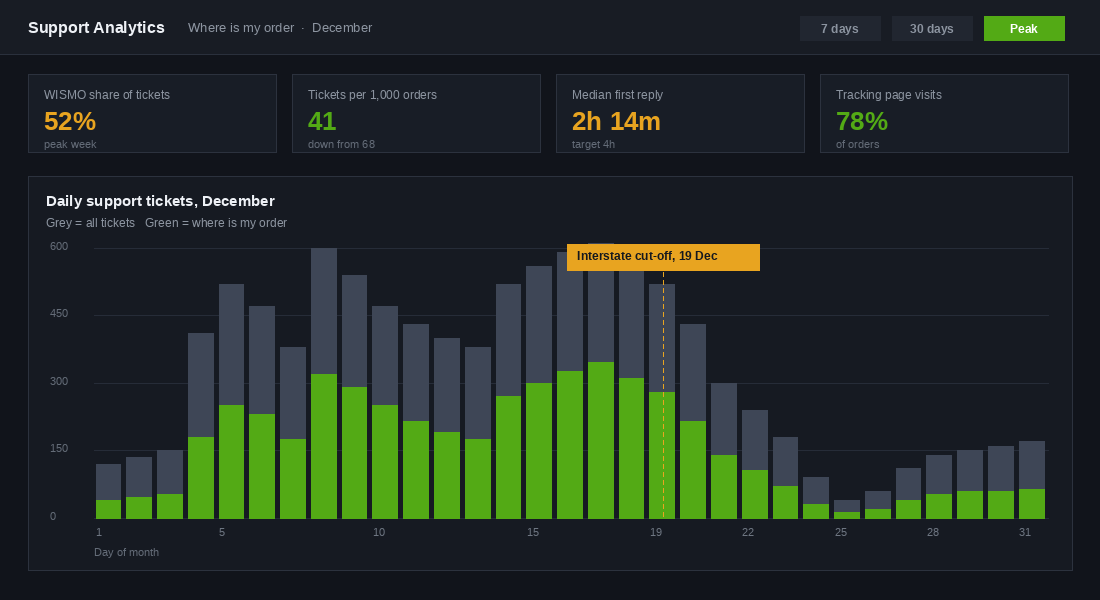
Task: Click the day 15 bar in chart
Action: click(x=539, y=392)
